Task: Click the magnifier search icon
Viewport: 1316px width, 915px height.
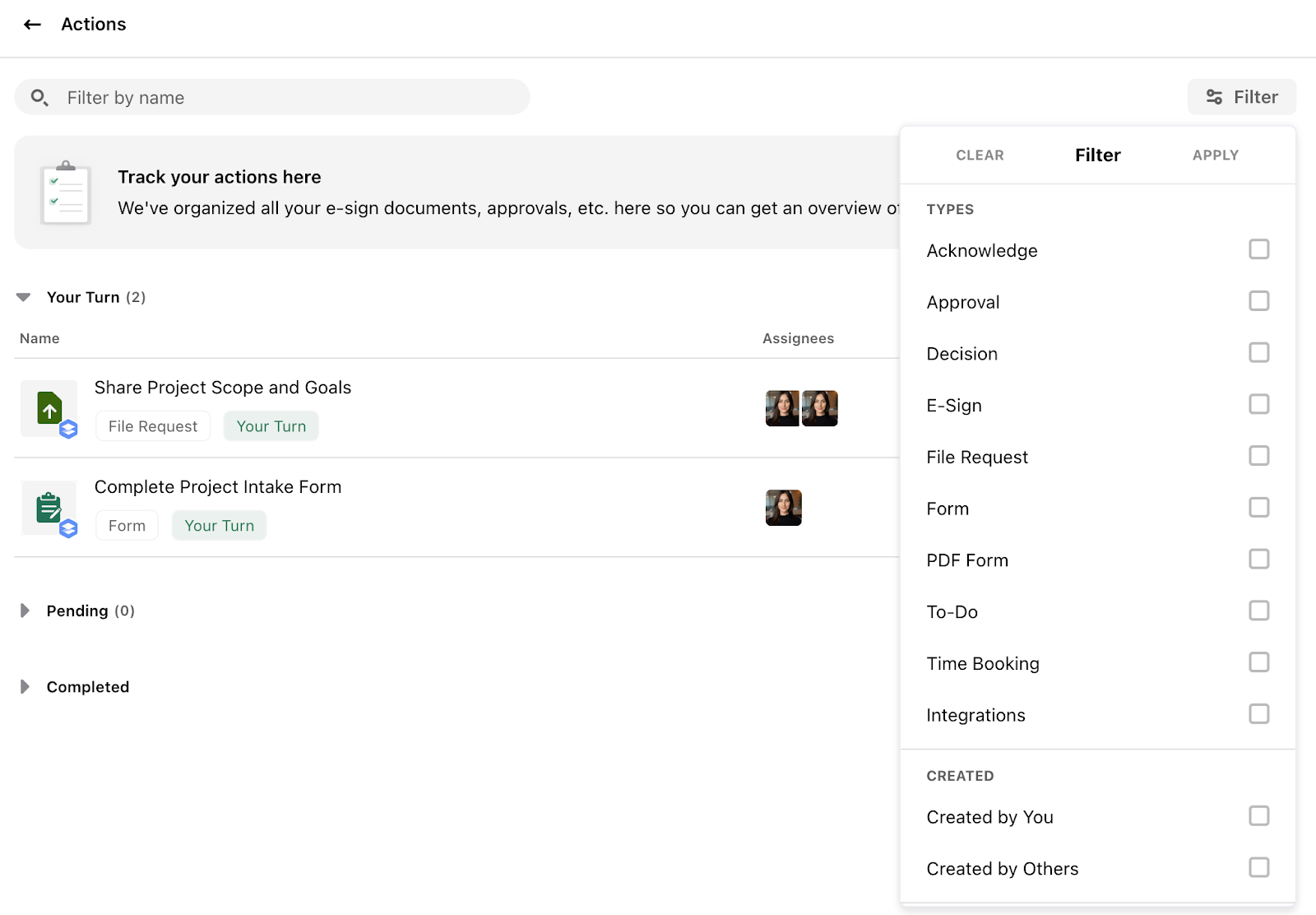Action: tap(39, 98)
